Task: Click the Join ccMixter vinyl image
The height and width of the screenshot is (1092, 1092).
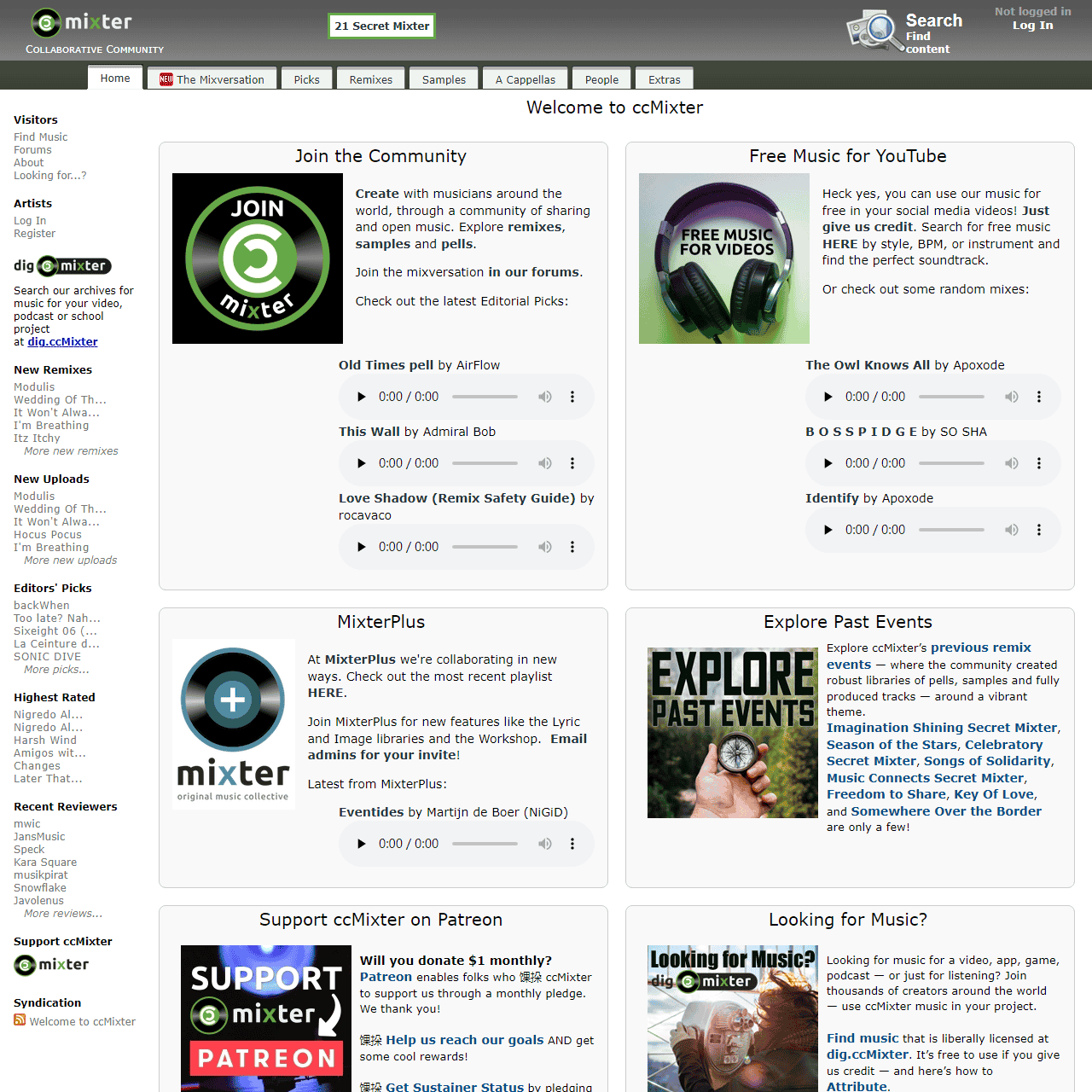Action: pyautogui.click(x=258, y=258)
